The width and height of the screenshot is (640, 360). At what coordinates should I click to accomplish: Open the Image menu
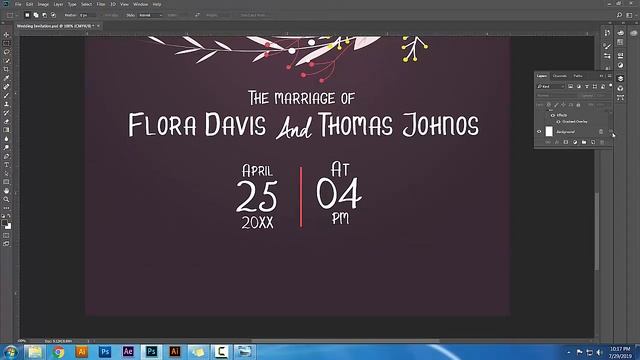(x=43, y=4)
